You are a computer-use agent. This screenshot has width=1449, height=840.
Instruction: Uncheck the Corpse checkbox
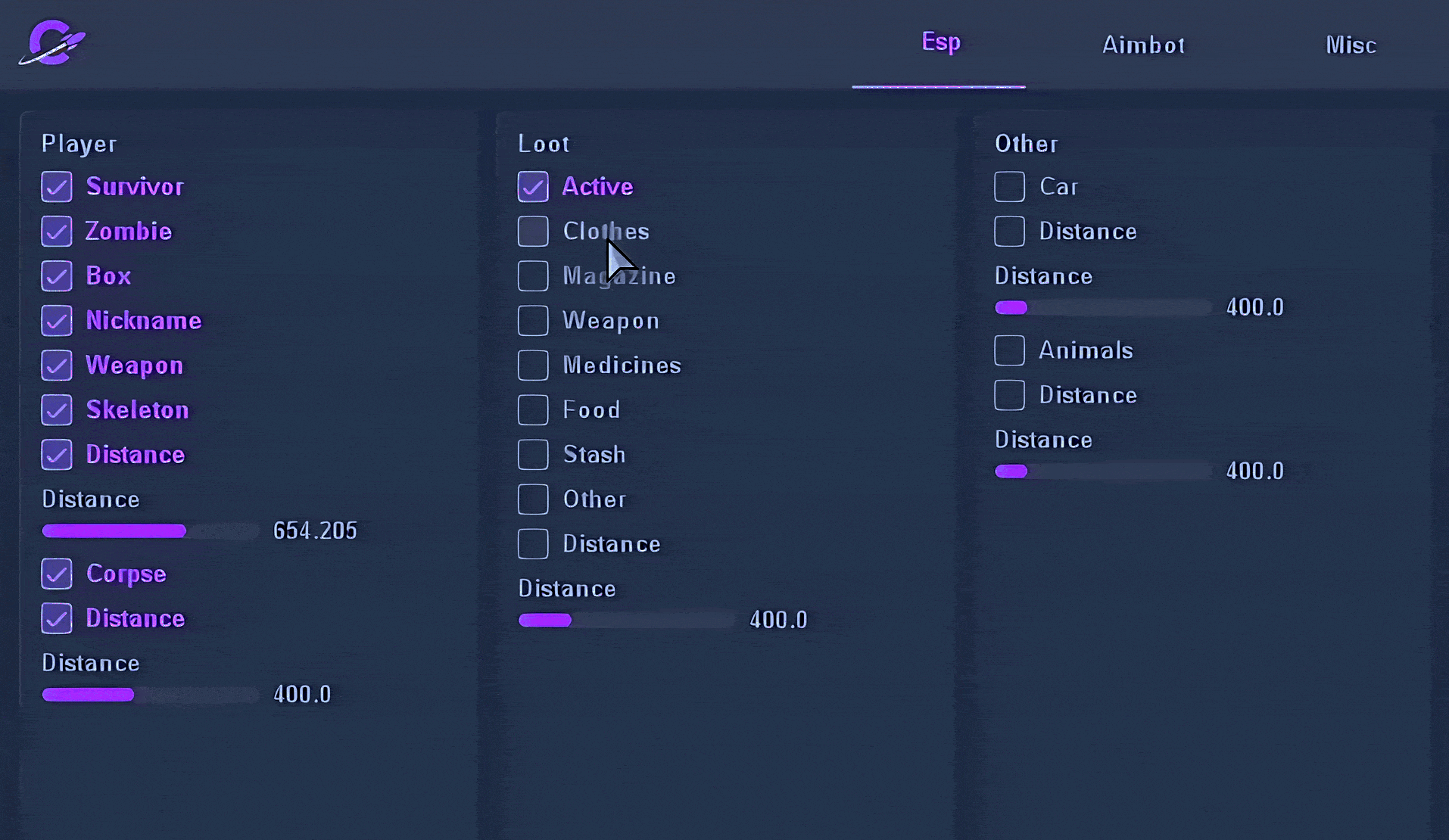pos(57,574)
